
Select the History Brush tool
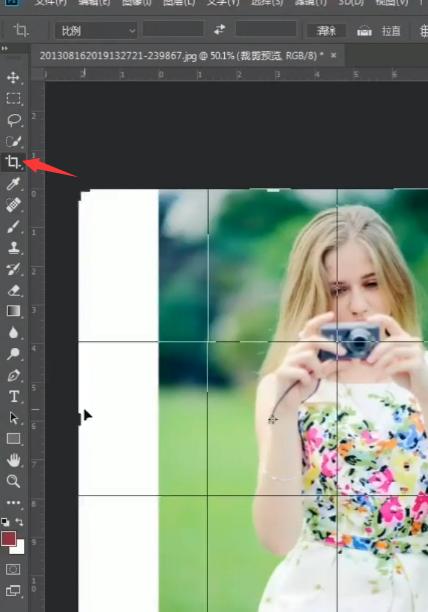click(13, 269)
